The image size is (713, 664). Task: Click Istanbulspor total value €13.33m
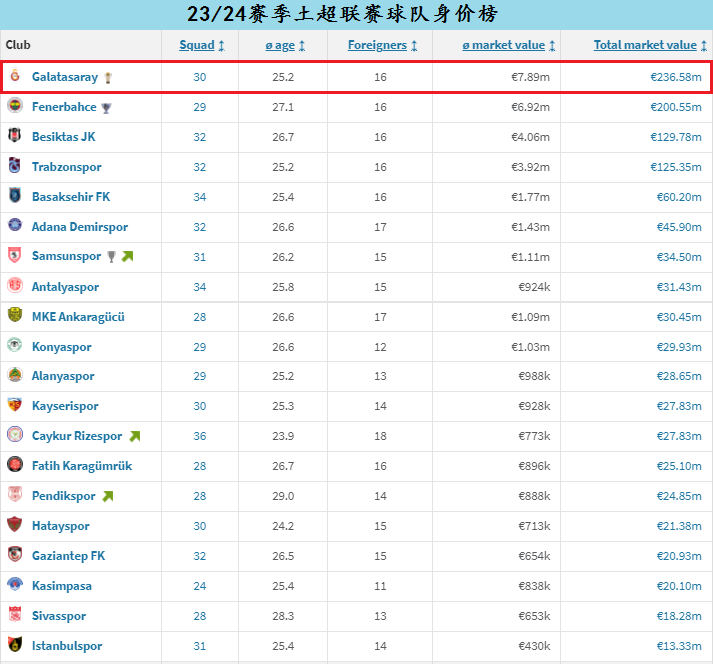click(679, 646)
